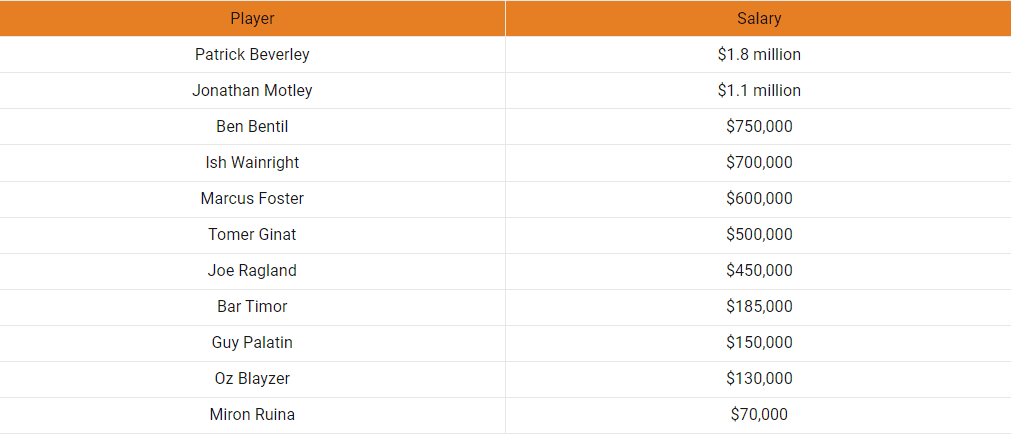
Task: Click the $1.8 million salary cell
Action: [x=759, y=54]
